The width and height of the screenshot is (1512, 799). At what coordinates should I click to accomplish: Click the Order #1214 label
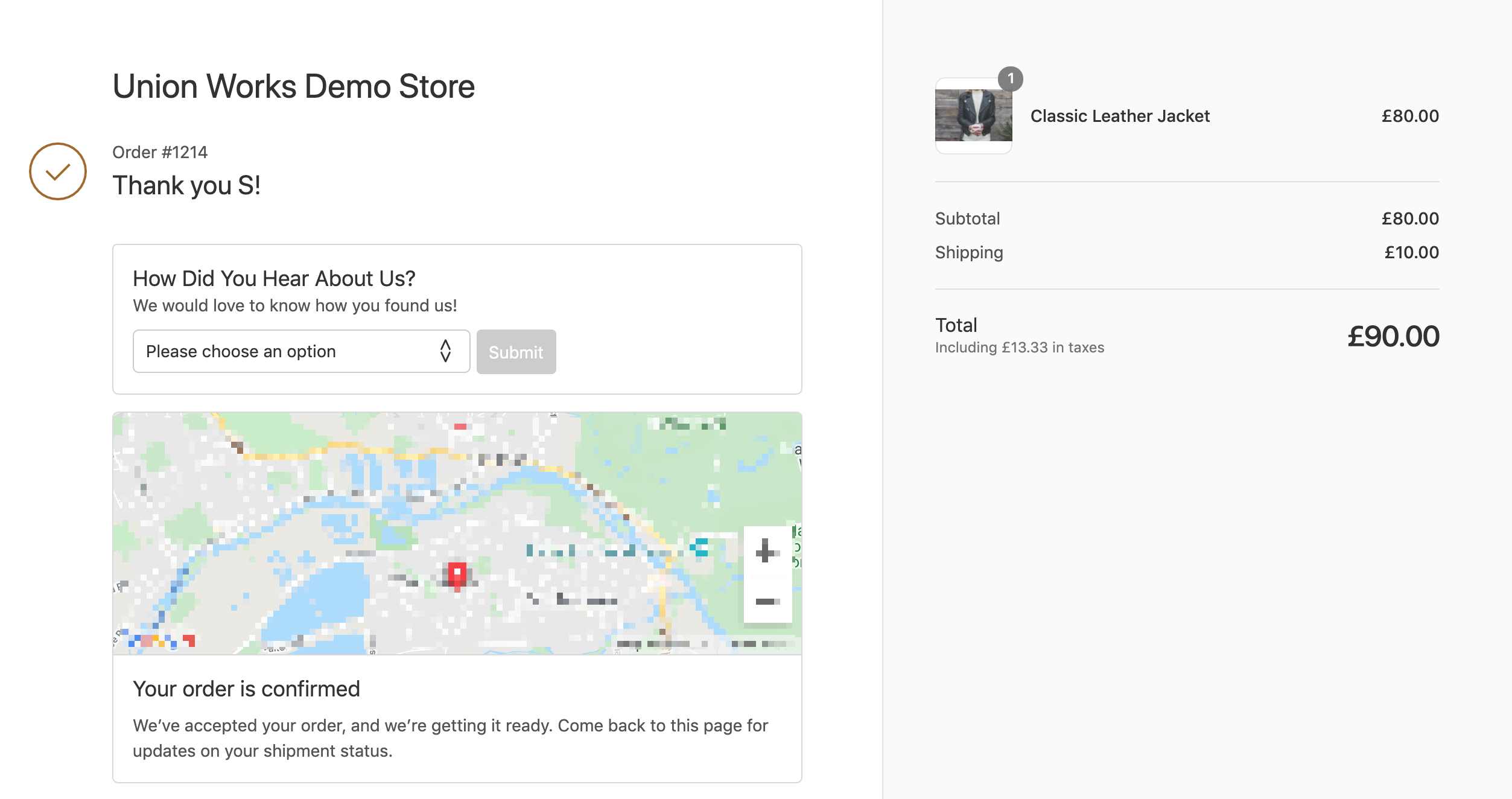(160, 152)
